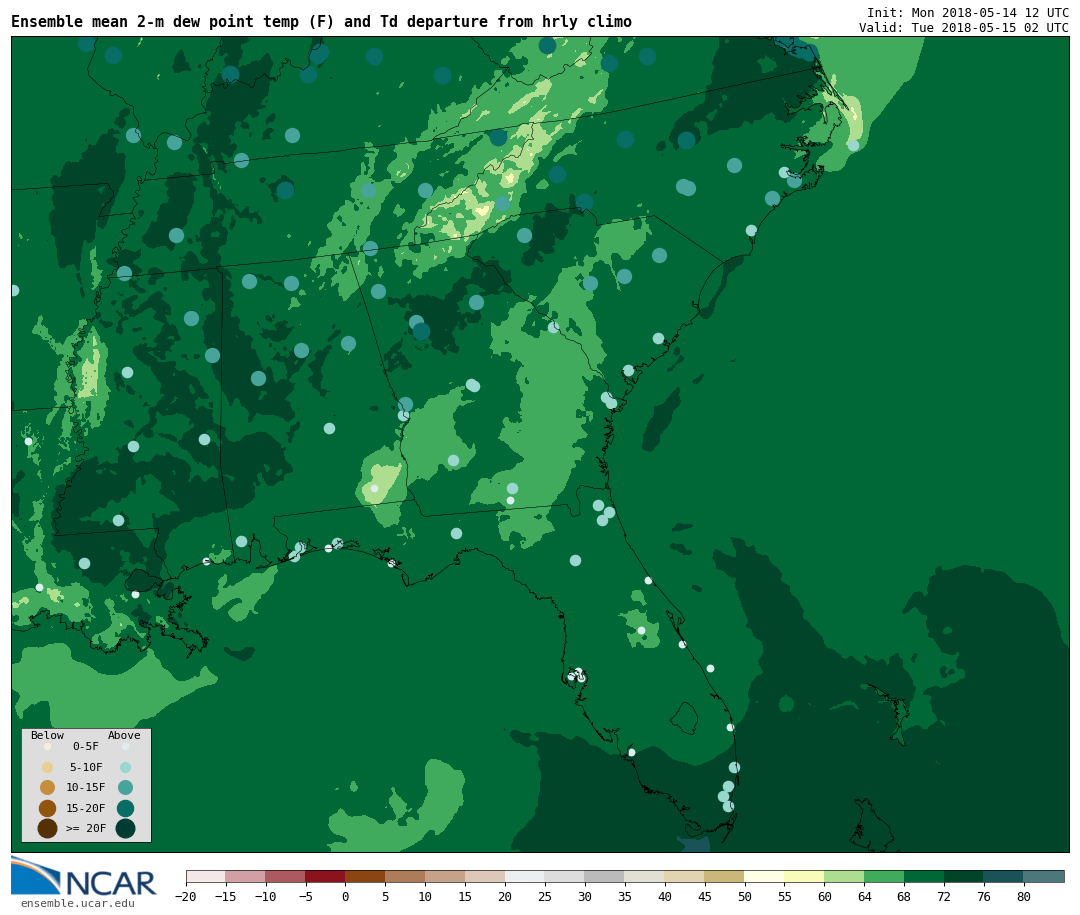The height and width of the screenshot is (915, 1080).
Task: Click the '-20' colorbar tick label
Action: (186, 896)
